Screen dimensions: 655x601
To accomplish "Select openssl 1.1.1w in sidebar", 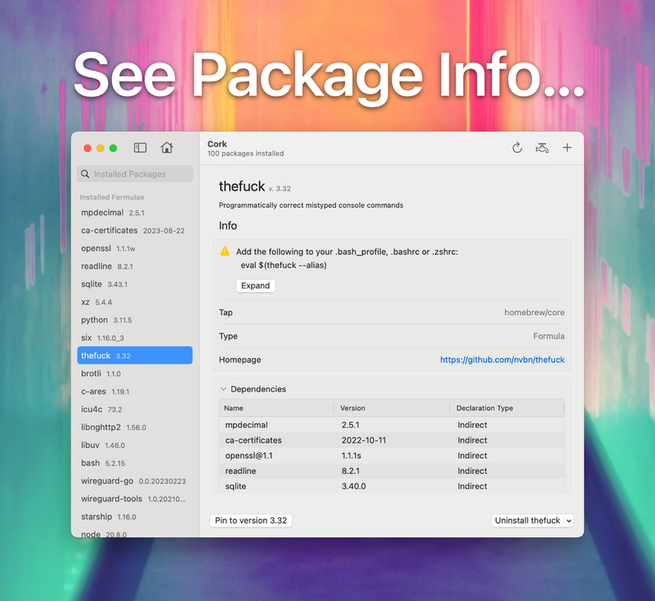I will [135, 249].
